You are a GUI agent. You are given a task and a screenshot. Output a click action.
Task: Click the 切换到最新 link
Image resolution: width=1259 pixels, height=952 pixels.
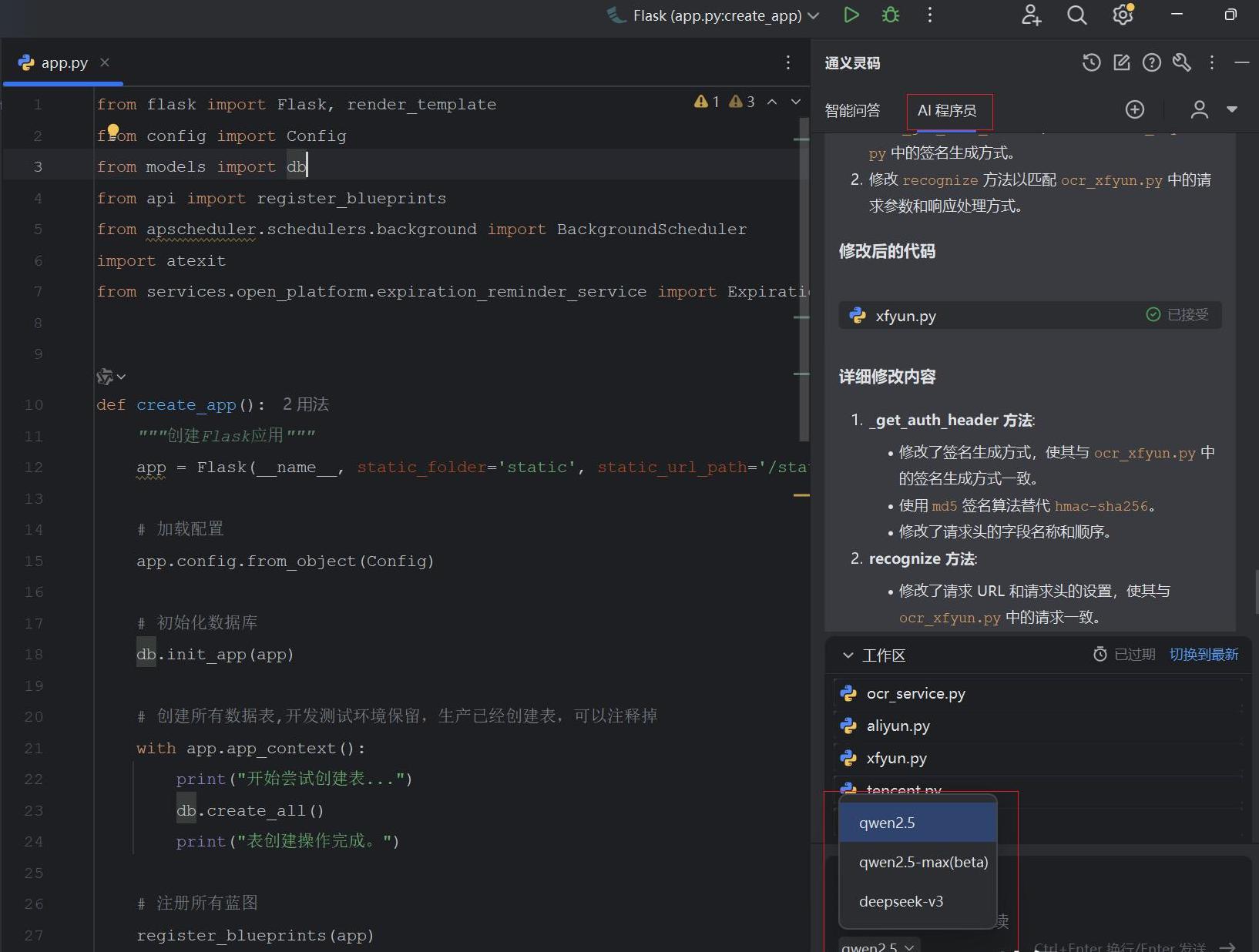click(1204, 655)
